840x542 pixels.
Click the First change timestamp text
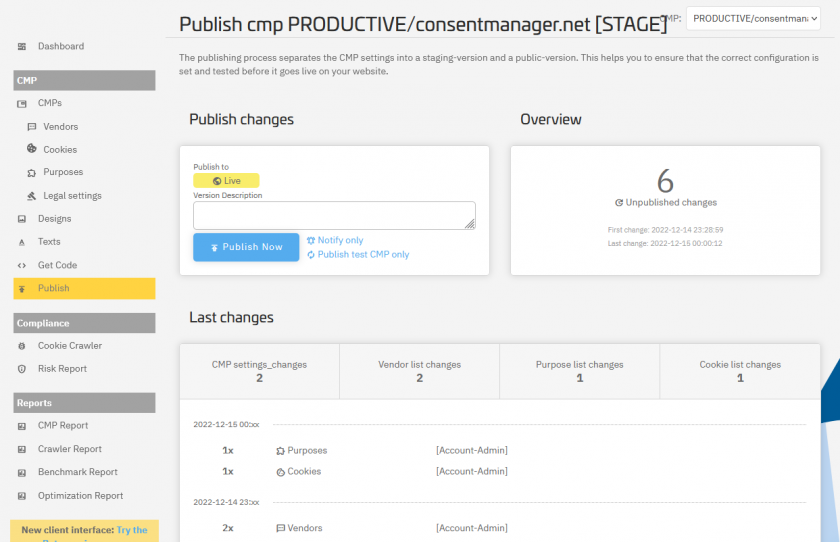[x=665, y=230]
